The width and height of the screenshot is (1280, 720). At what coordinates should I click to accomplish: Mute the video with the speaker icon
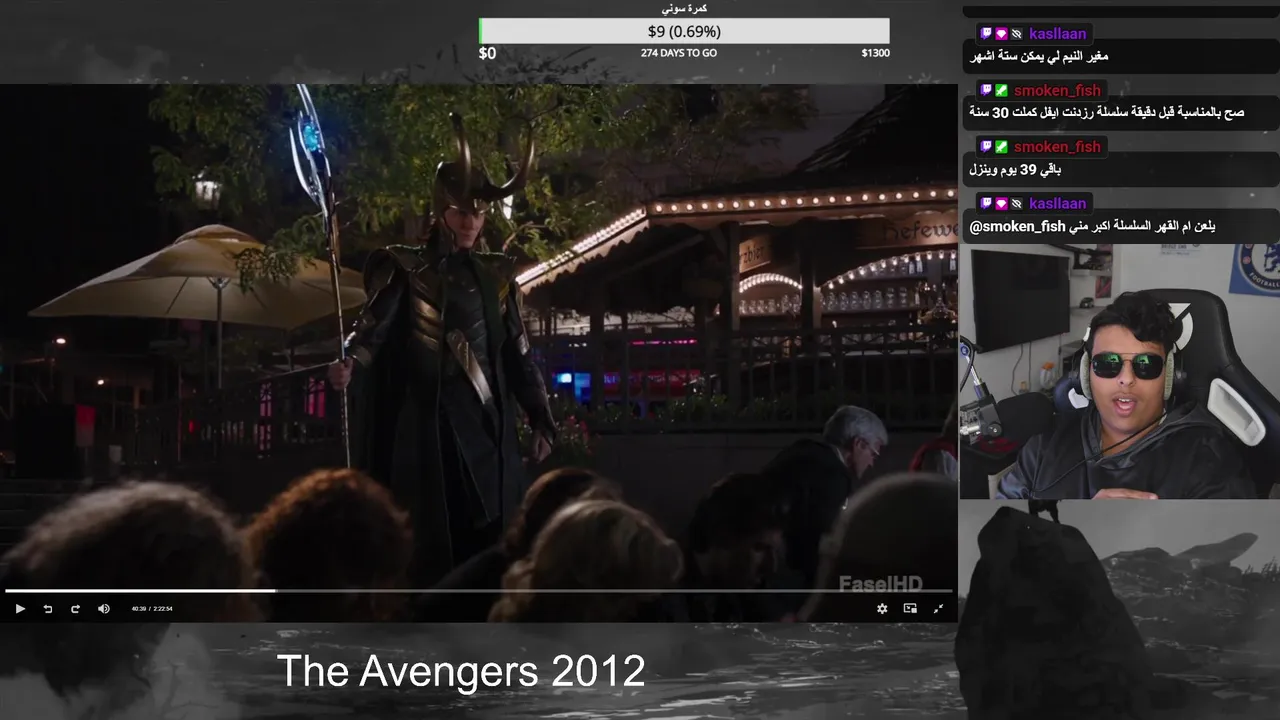click(103, 609)
